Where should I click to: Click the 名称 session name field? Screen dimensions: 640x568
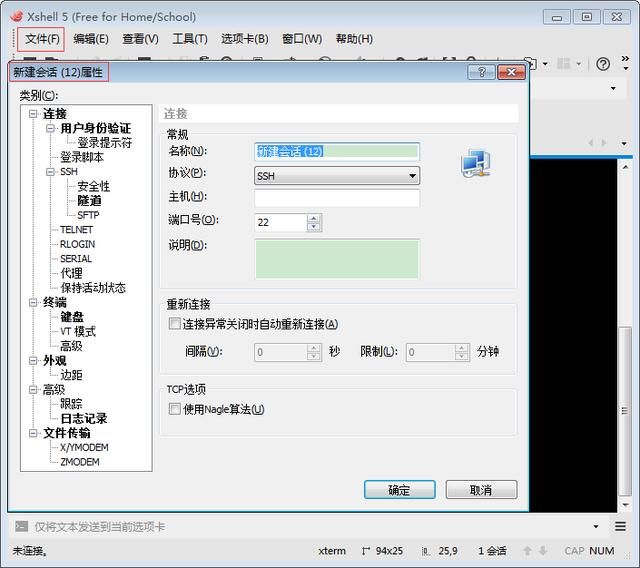coord(337,151)
